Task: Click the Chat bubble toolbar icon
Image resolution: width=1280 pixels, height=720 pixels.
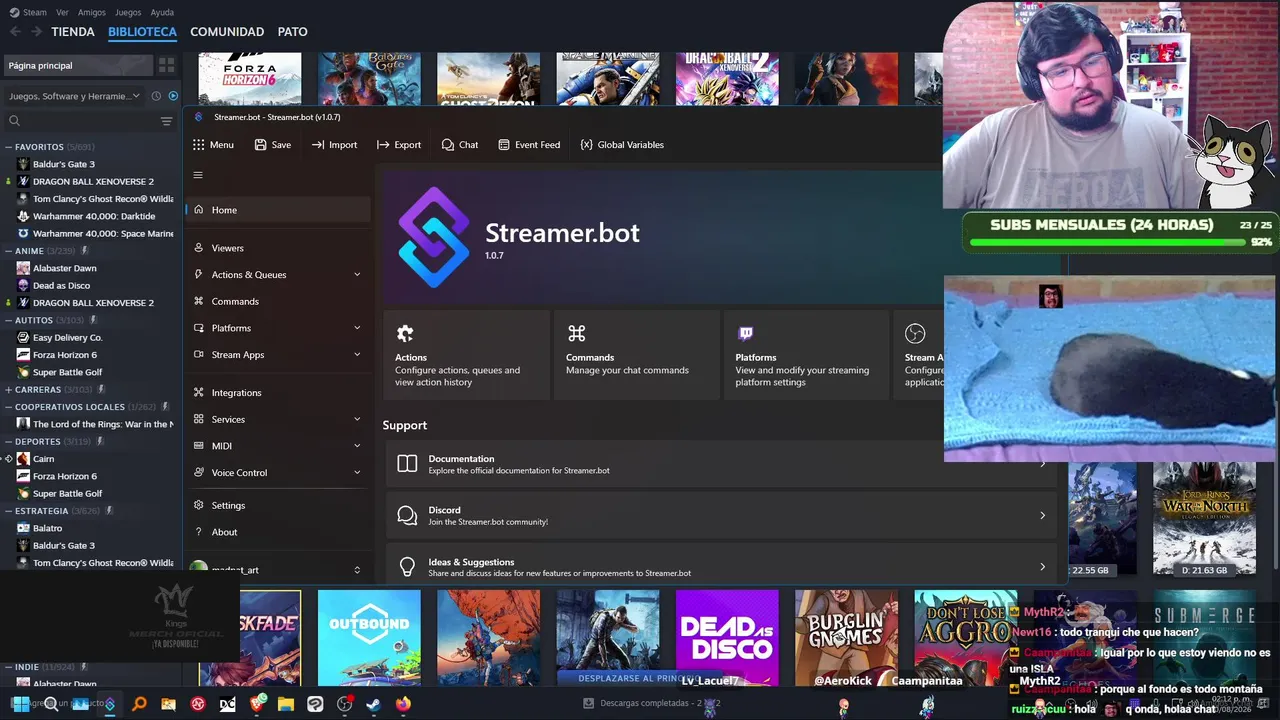Action: [x=447, y=145]
